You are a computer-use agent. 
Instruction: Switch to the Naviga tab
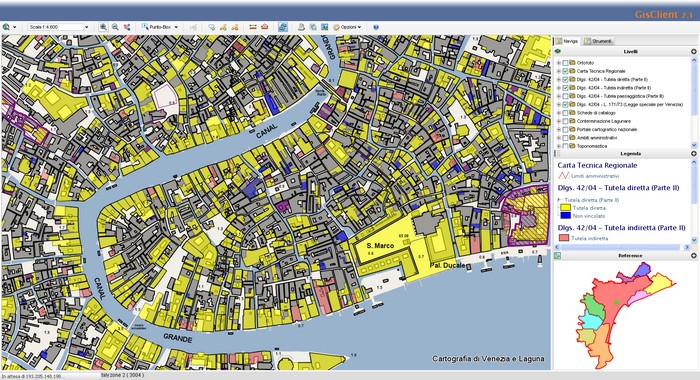tap(567, 41)
